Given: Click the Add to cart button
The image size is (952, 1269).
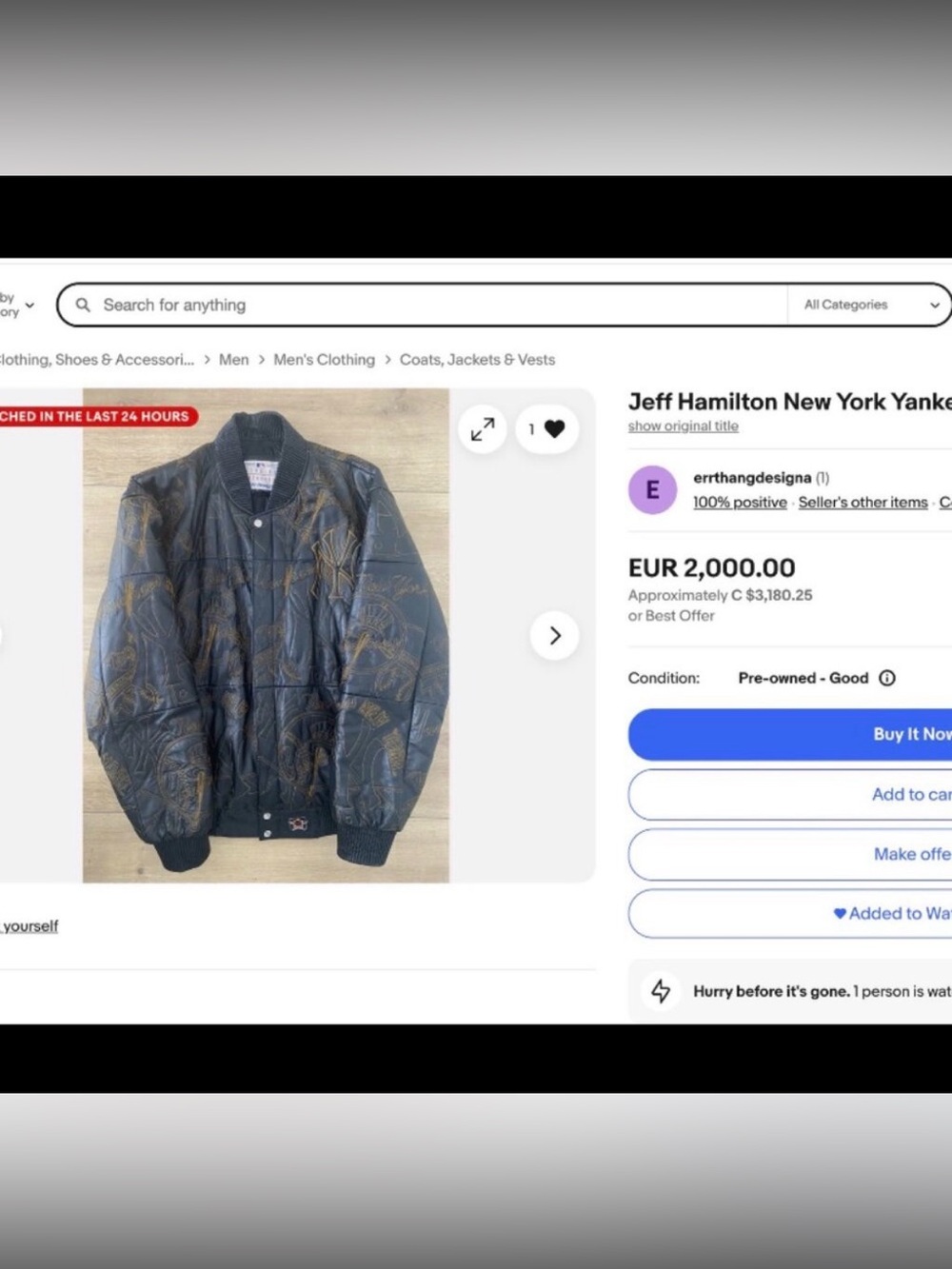Looking at the screenshot, I should [790, 794].
